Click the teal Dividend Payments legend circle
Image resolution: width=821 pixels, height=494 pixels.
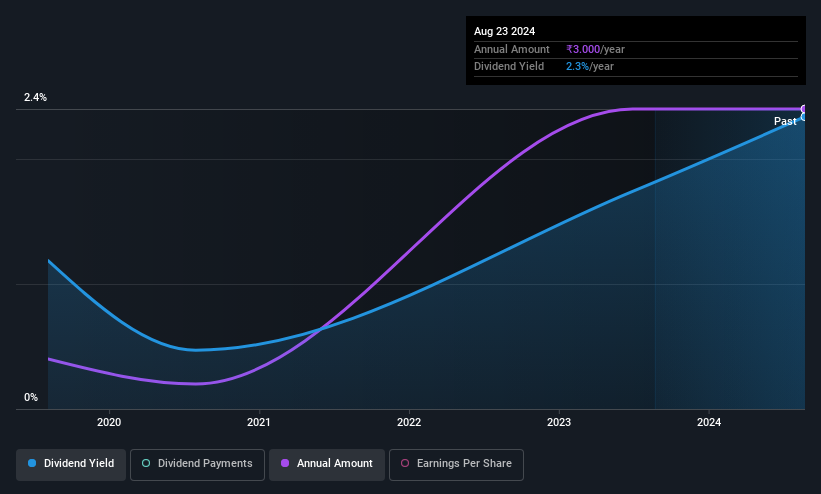point(146,463)
